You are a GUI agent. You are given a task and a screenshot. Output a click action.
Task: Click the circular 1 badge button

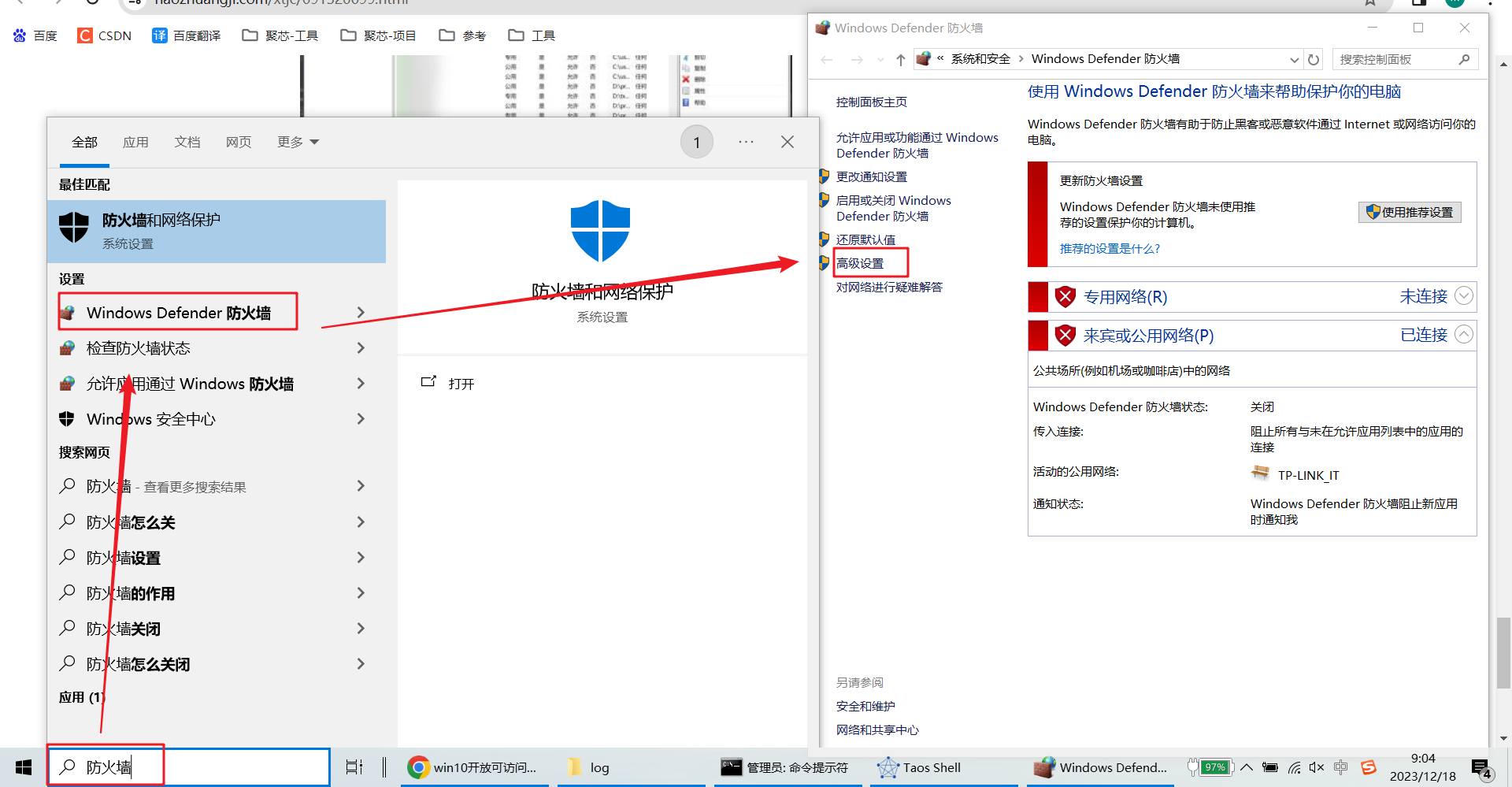(697, 142)
